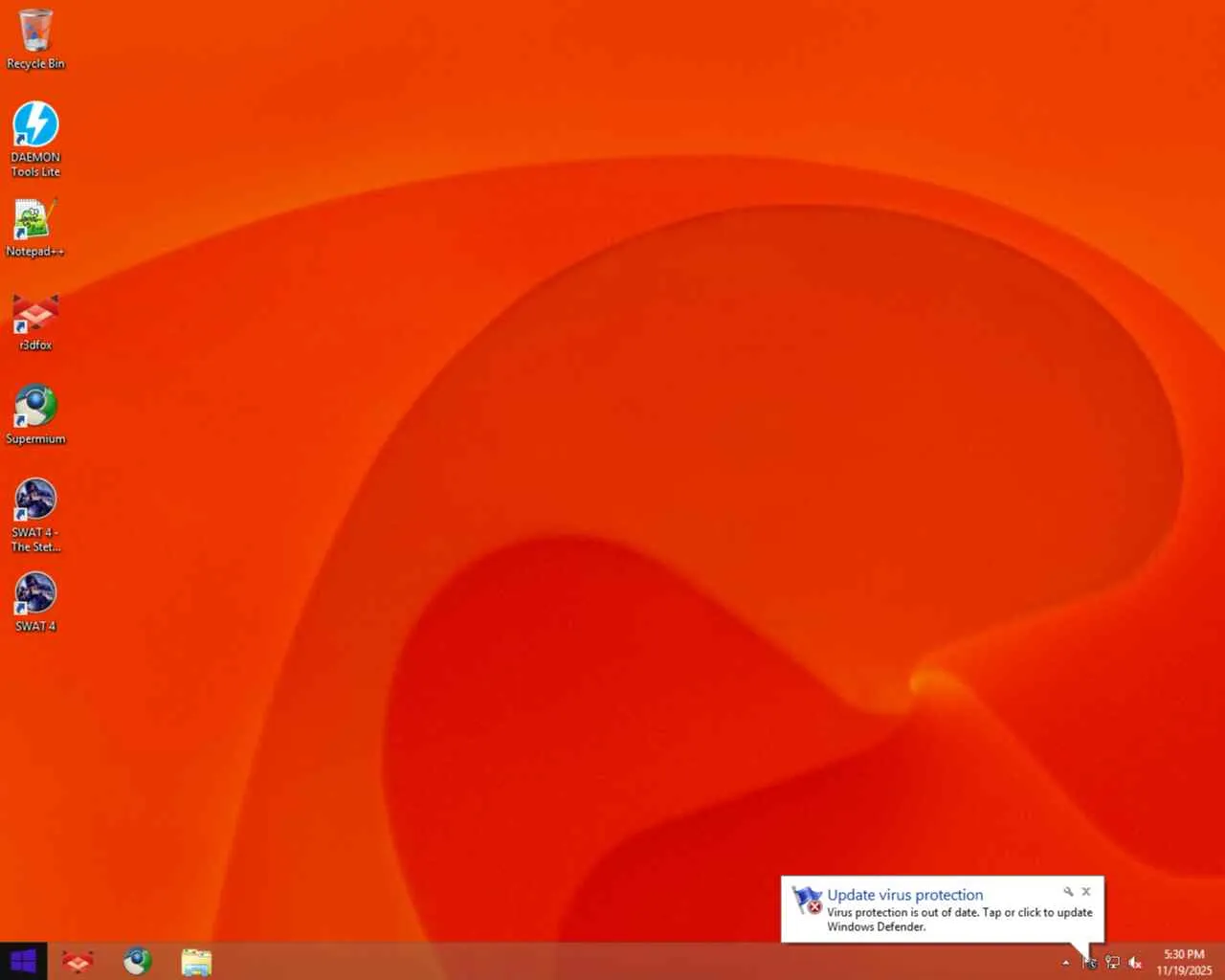
Task: Show hidden system tray icons
Action: pyautogui.click(x=1065, y=962)
